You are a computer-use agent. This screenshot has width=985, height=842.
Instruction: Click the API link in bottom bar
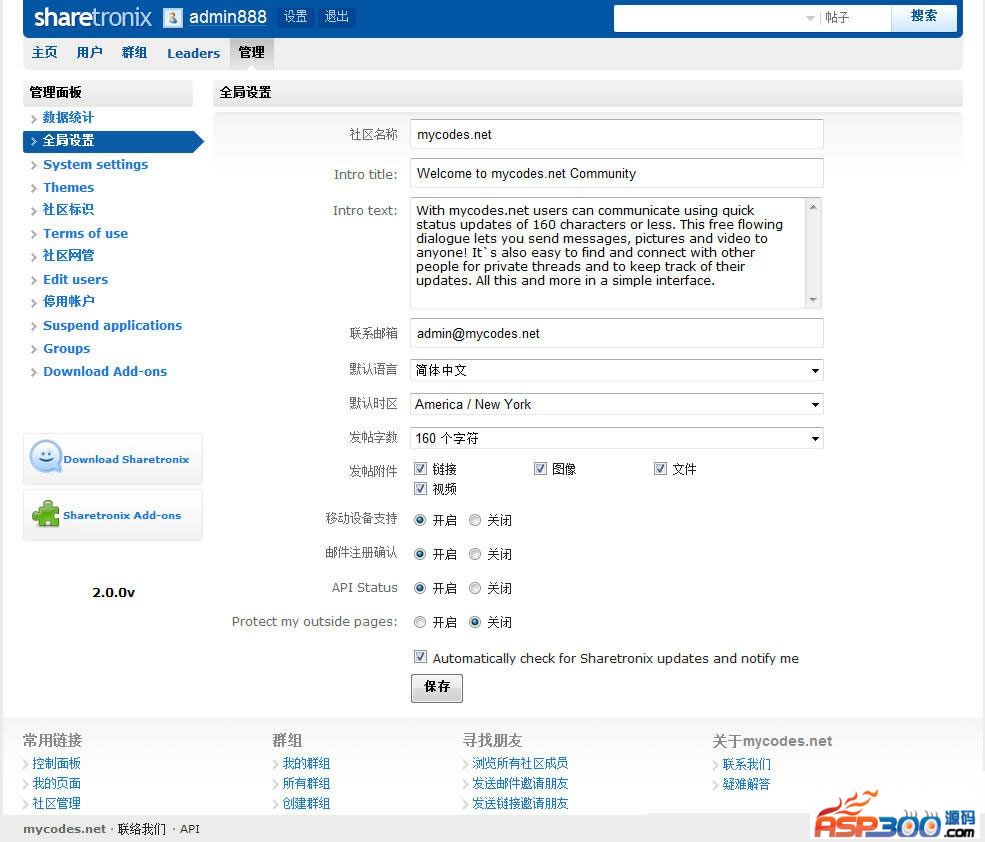tap(190, 829)
